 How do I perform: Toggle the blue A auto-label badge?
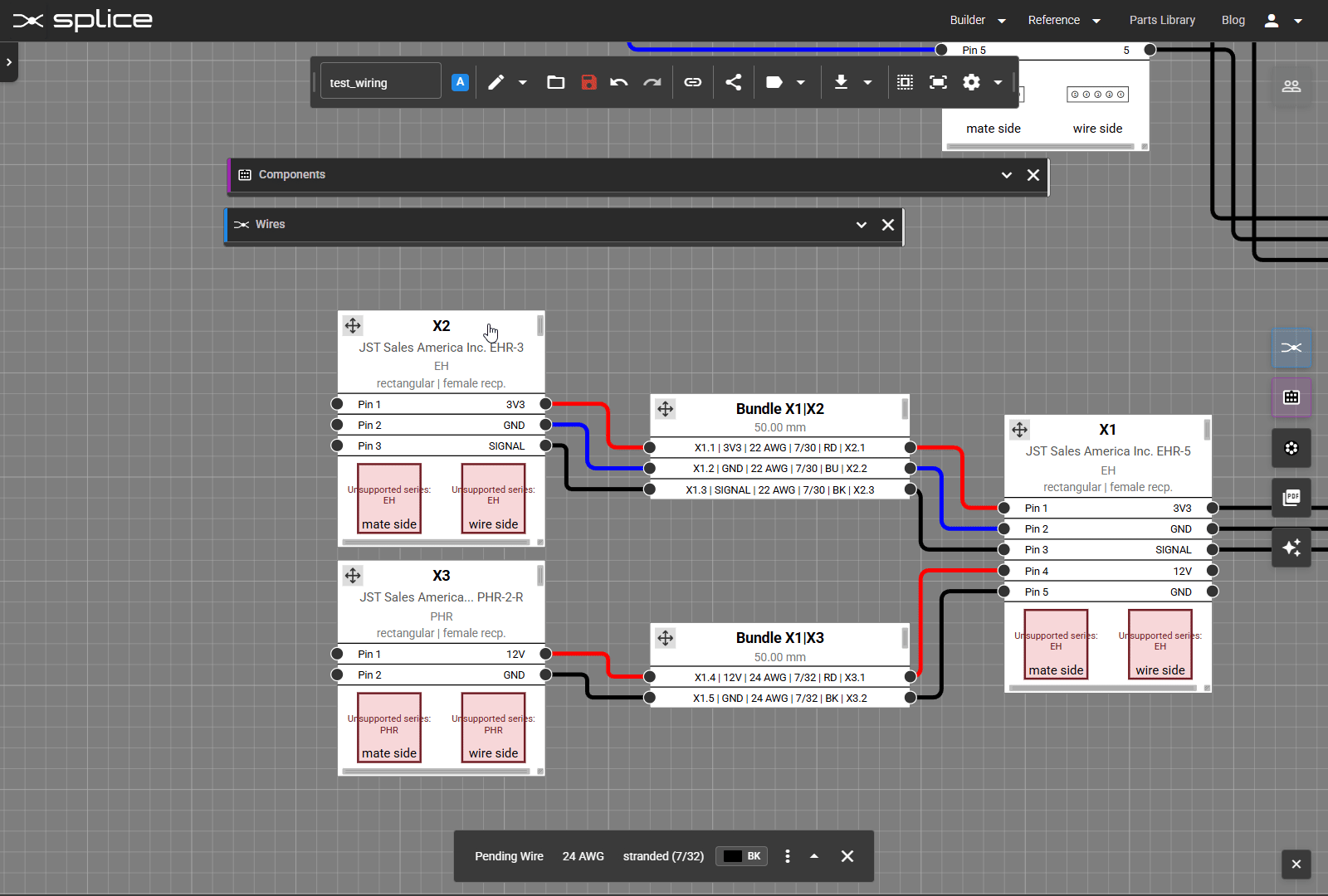(460, 82)
